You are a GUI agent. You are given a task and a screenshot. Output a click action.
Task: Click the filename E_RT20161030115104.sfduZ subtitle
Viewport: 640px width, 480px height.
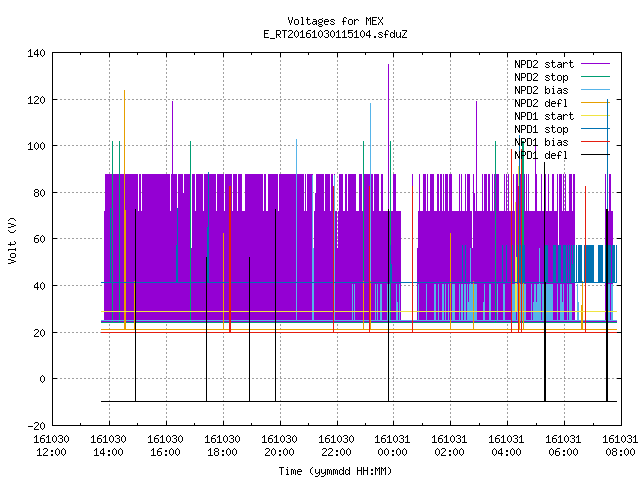tap(335, 34)
